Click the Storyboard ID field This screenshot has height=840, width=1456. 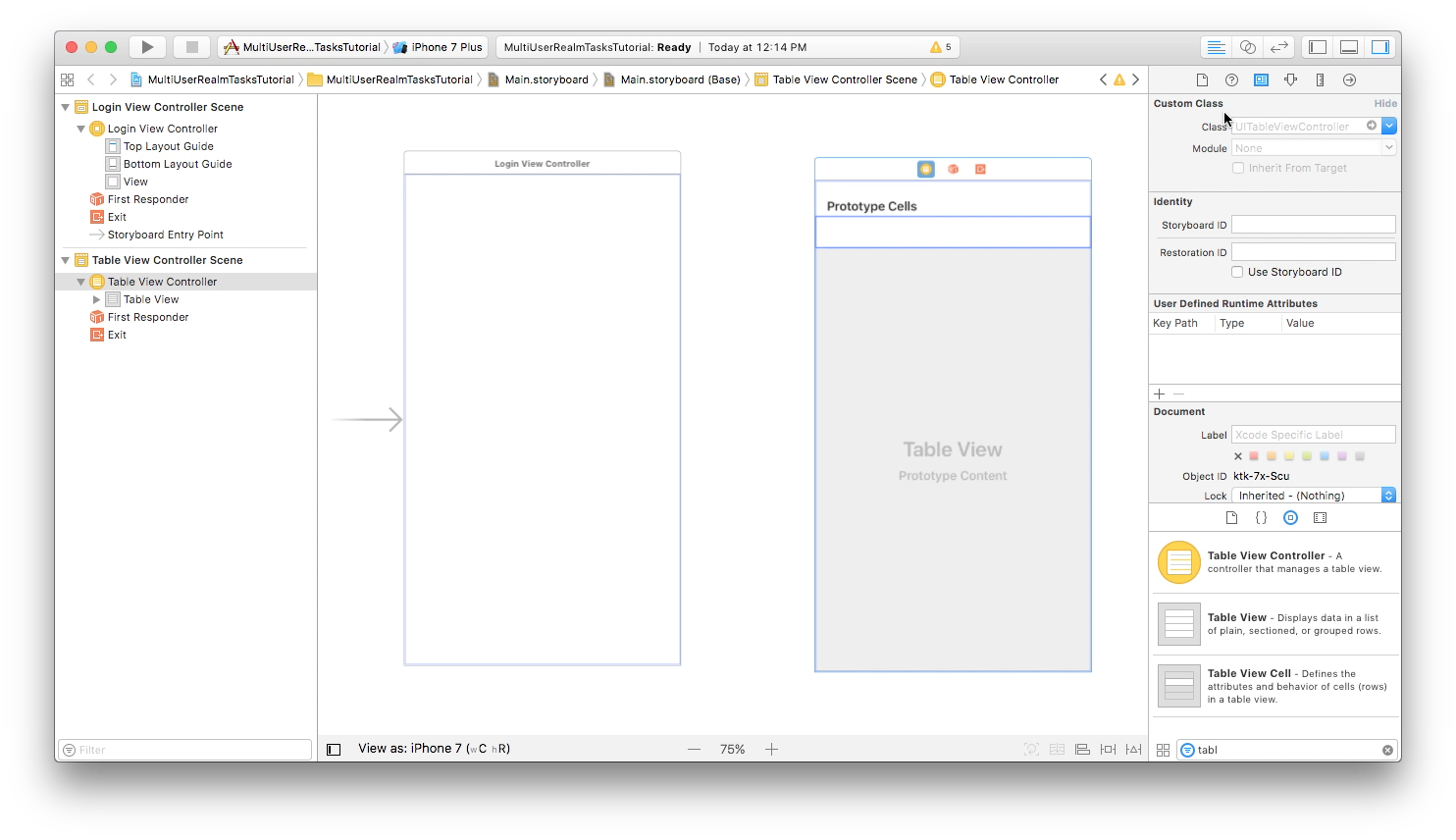coord(1313,225)
